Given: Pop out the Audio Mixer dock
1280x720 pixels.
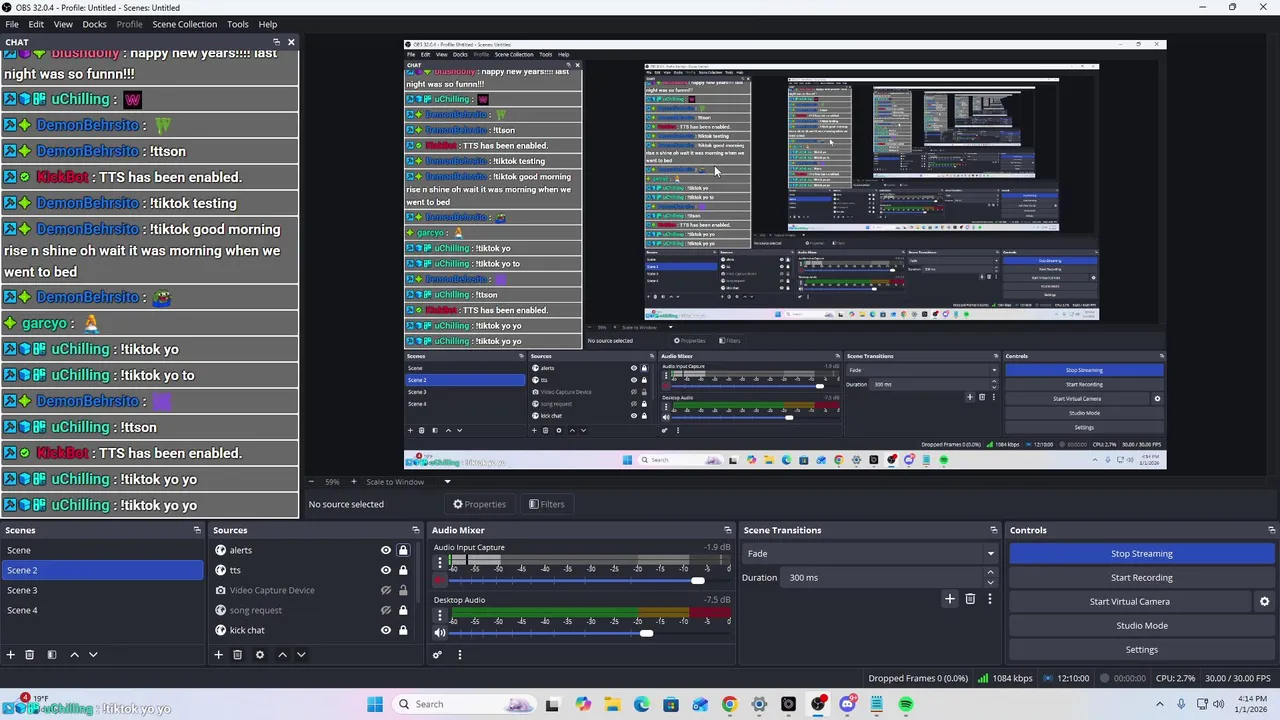Looking at the screenshot, I should point(728,530).
